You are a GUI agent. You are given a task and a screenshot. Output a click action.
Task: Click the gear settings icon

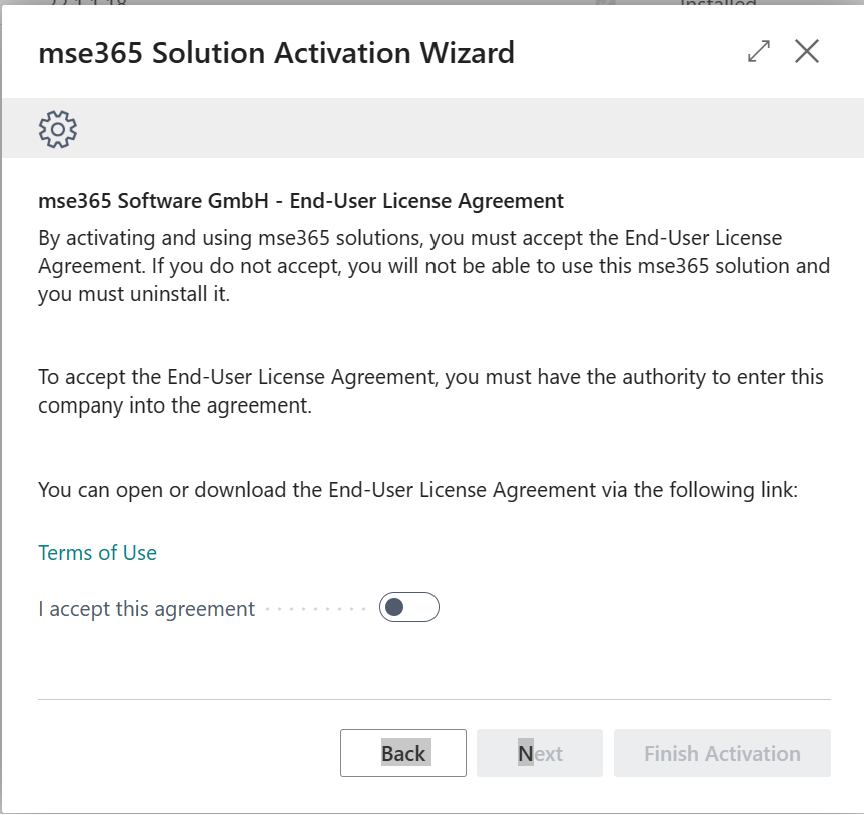tap(58, 129)
